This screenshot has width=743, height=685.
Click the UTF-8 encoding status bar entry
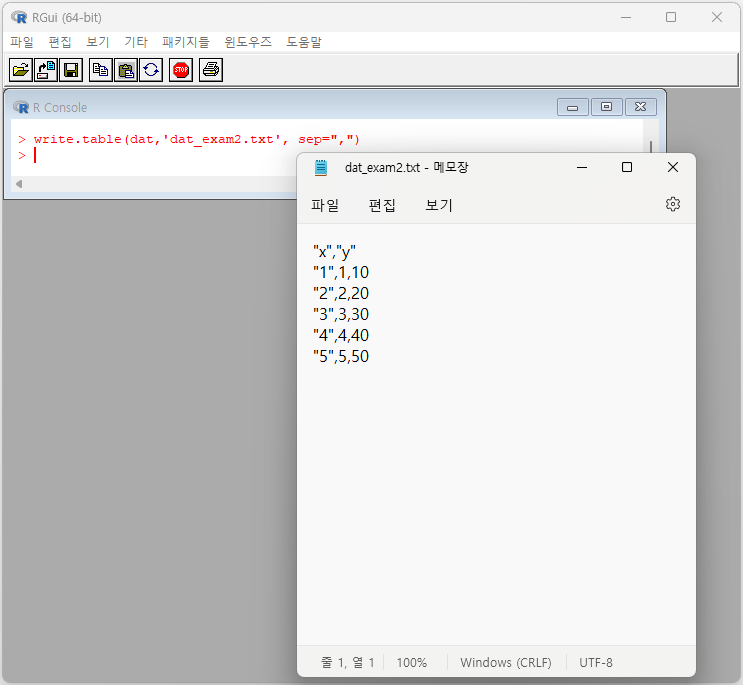[x=596, y=662]
